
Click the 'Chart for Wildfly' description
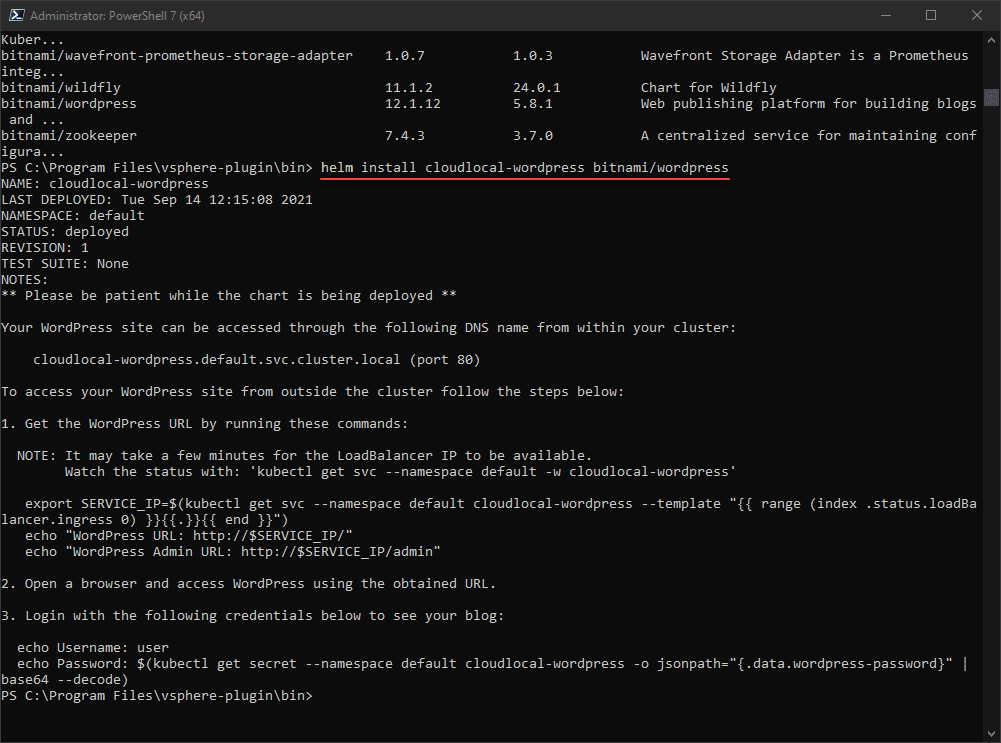coord(709,87)
